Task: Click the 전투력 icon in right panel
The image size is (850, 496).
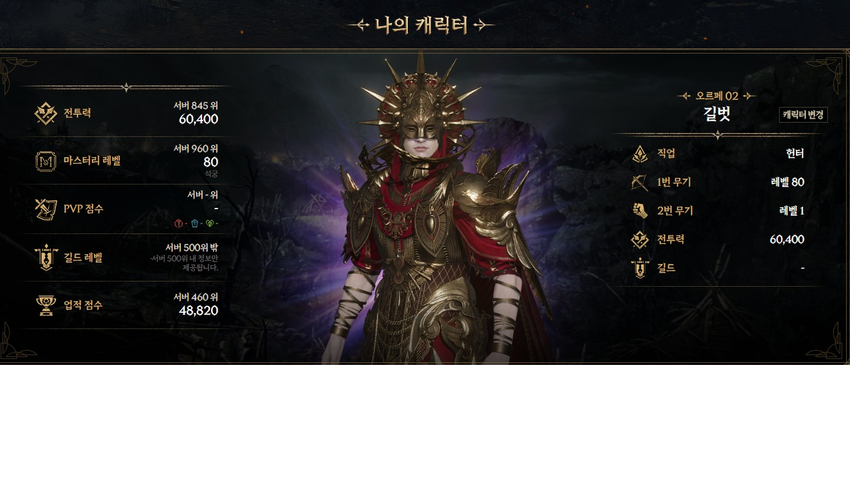Action: pos(640,240)
